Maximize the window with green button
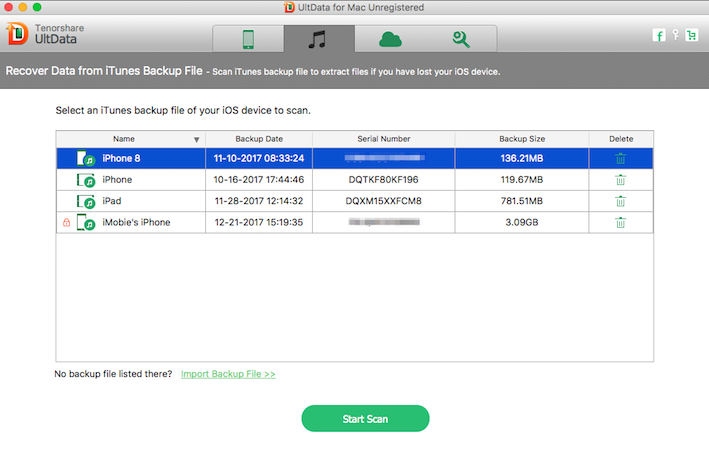This screenshot has height=454, width=709. (x=37, y=7)
